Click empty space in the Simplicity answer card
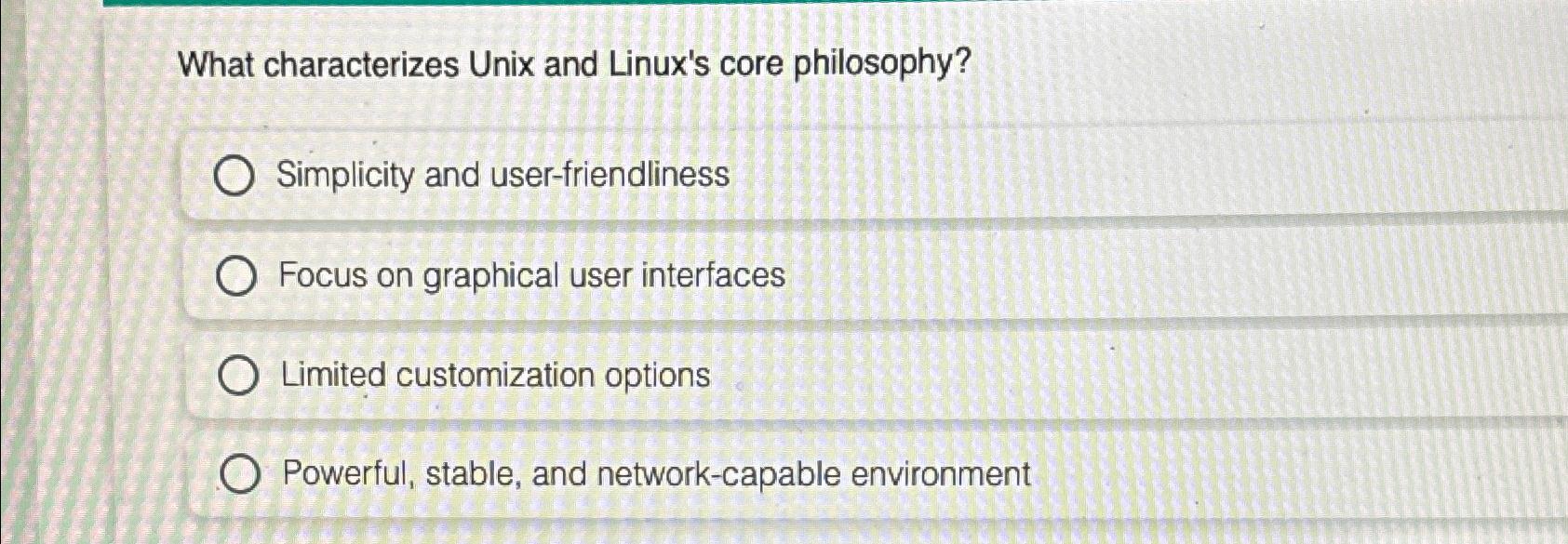The image size is (1568, 544). (1117, 175)
